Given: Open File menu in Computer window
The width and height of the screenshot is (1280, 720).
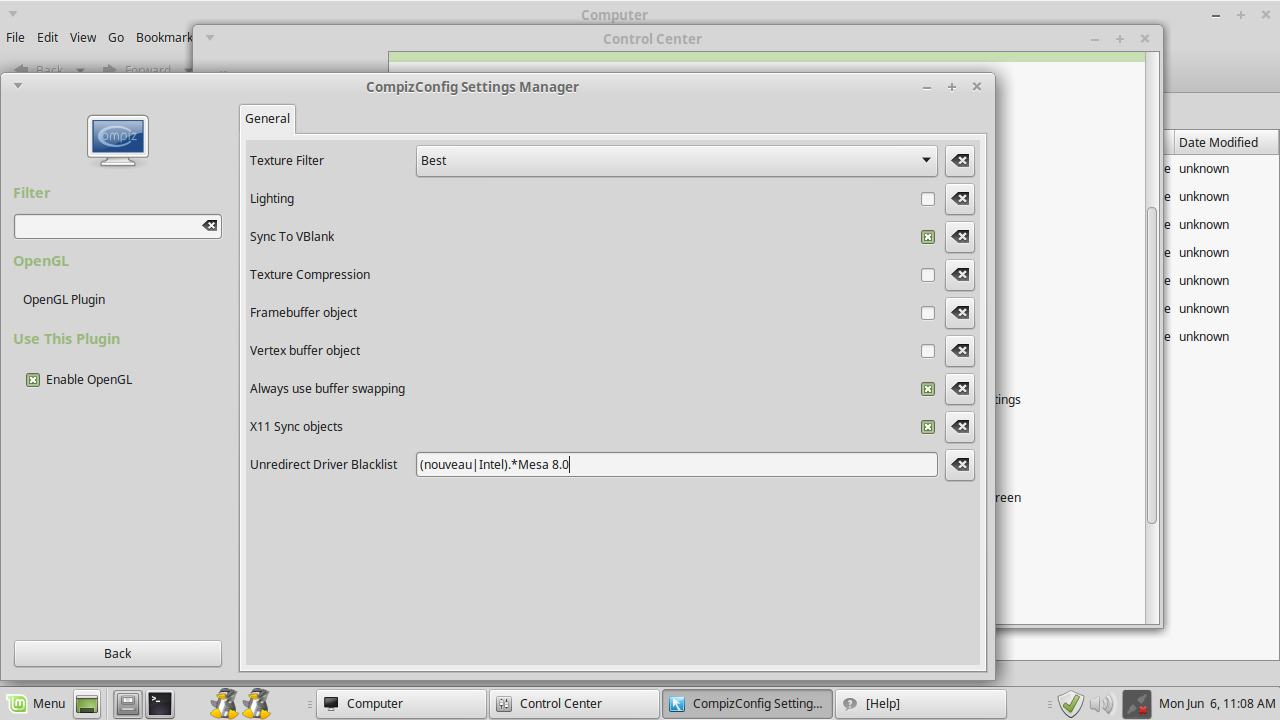Looking at the screenshot, I should (15, 37).
